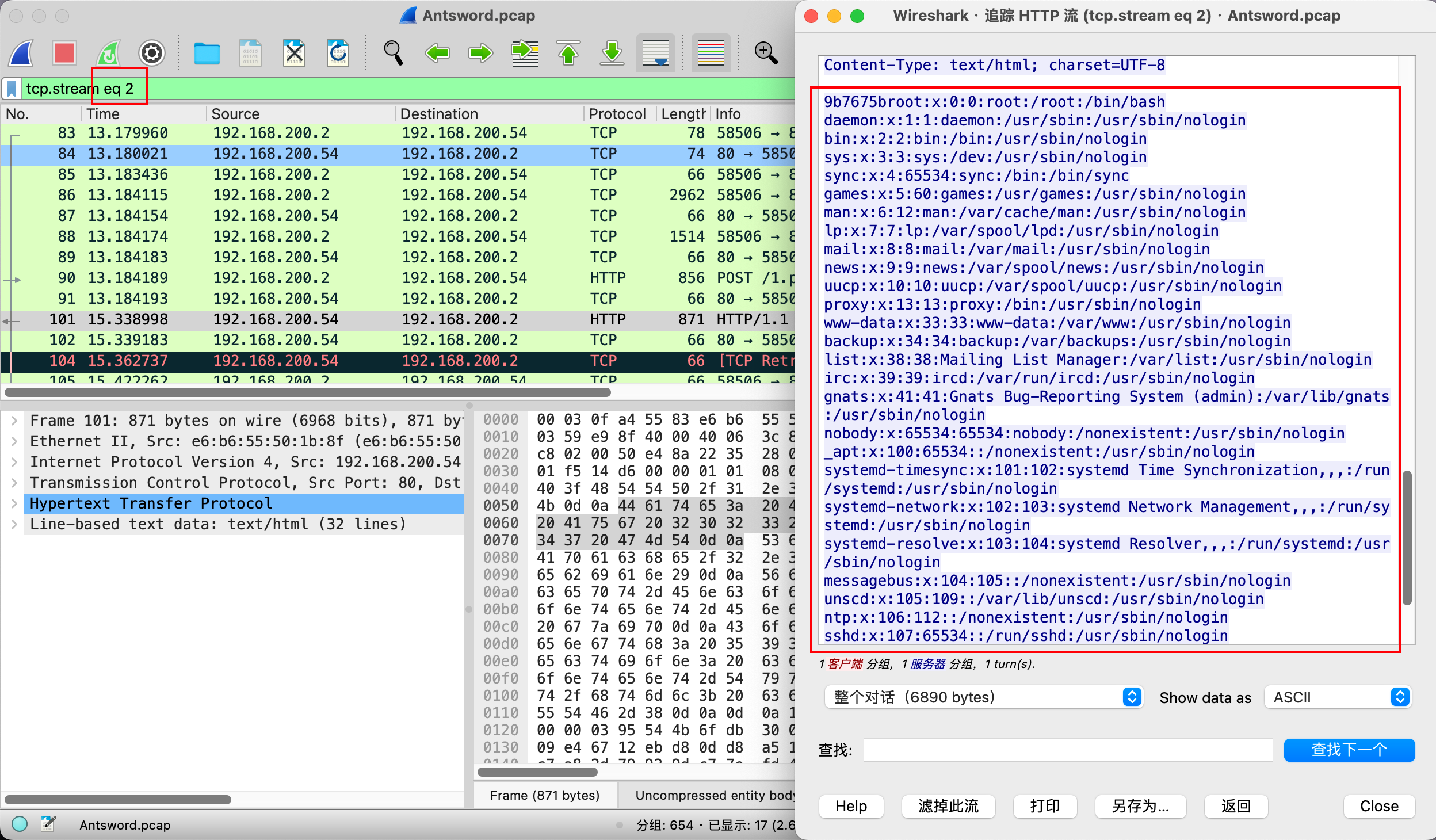This screenshot has width=1436, height=840.
Task: Zoom in on the packet text
Action: coord(766,54)
